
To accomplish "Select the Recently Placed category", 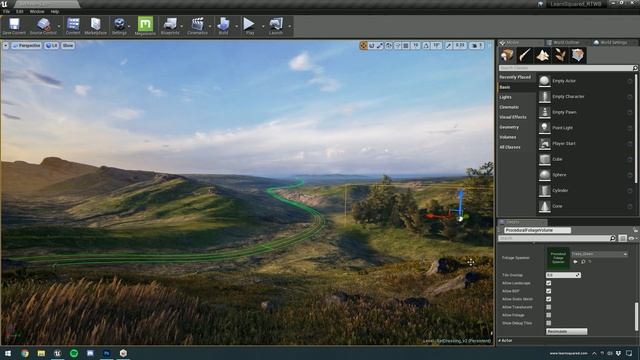I will click(x=516, y=77).
